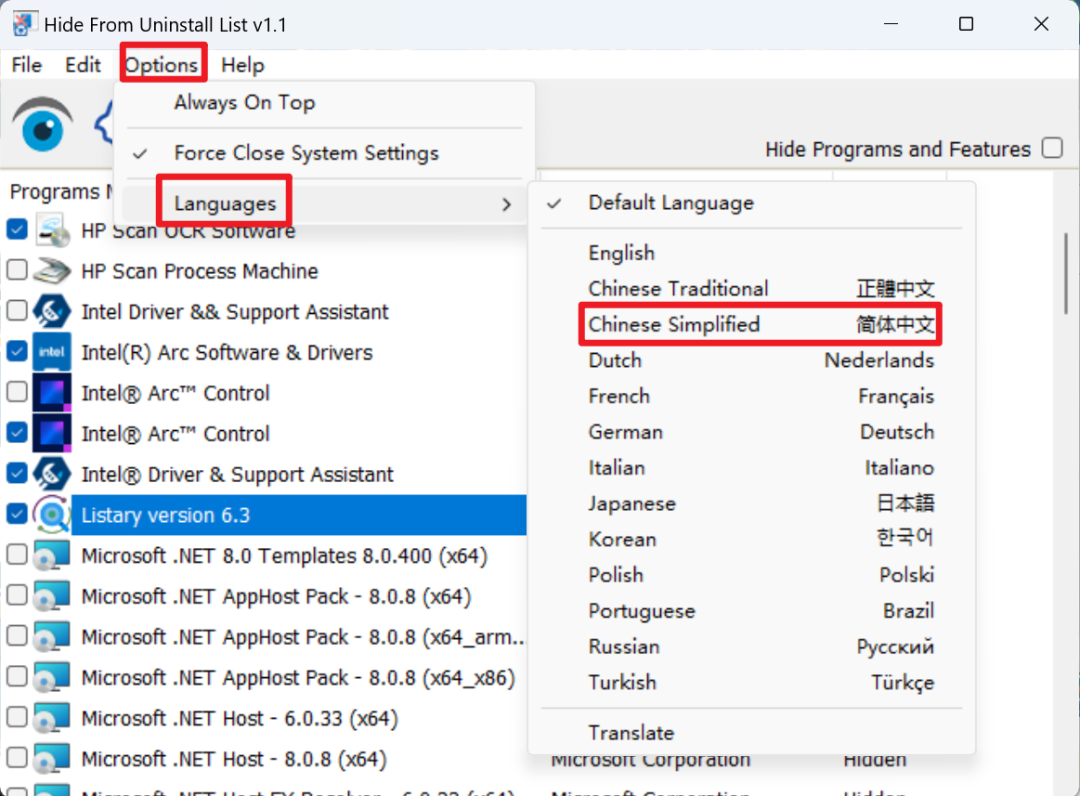Open the File menu
The width and height of the screenshot is (1080, 796).
[27, 65]
